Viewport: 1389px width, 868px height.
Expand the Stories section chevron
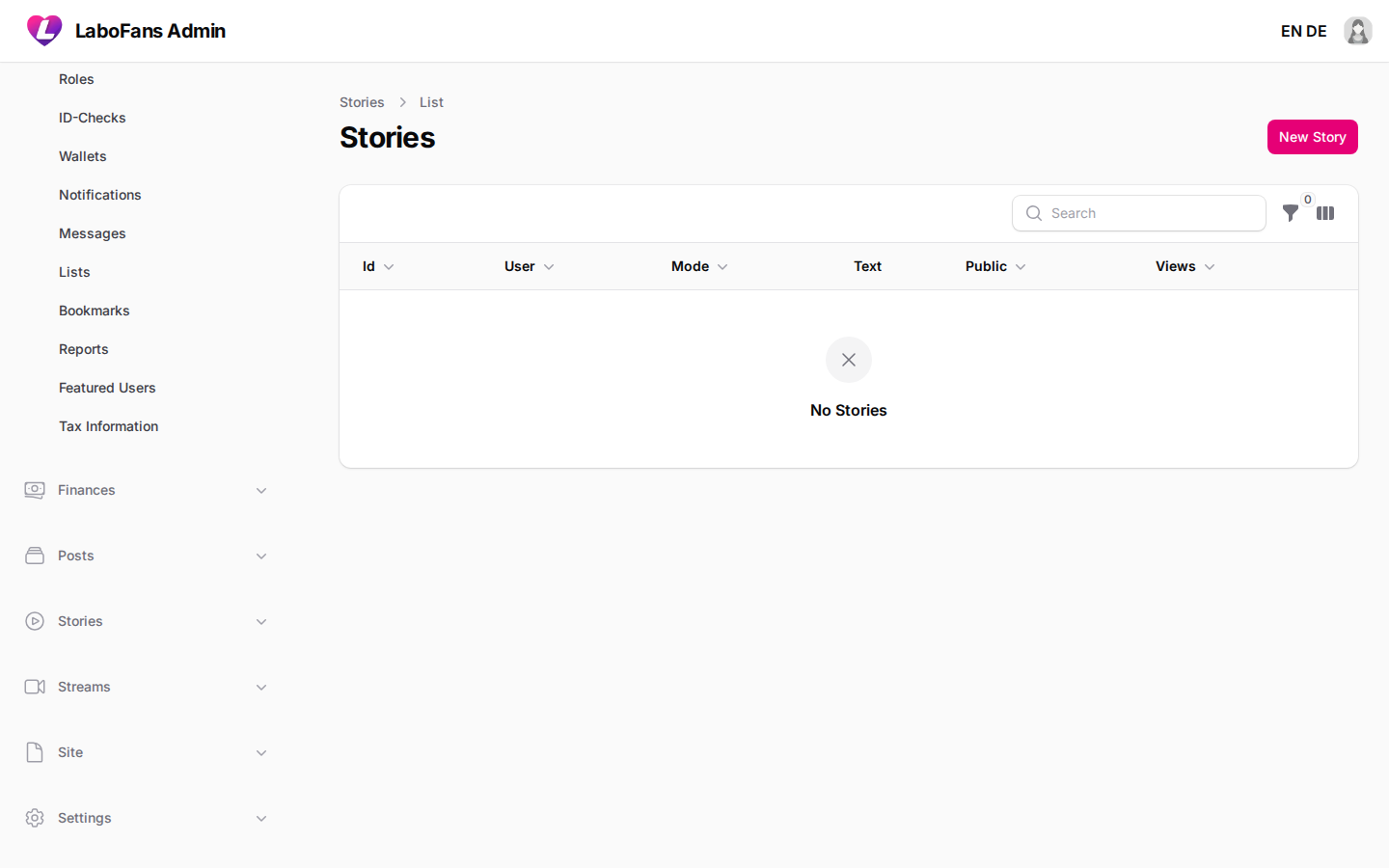click(x=261, y=621)
